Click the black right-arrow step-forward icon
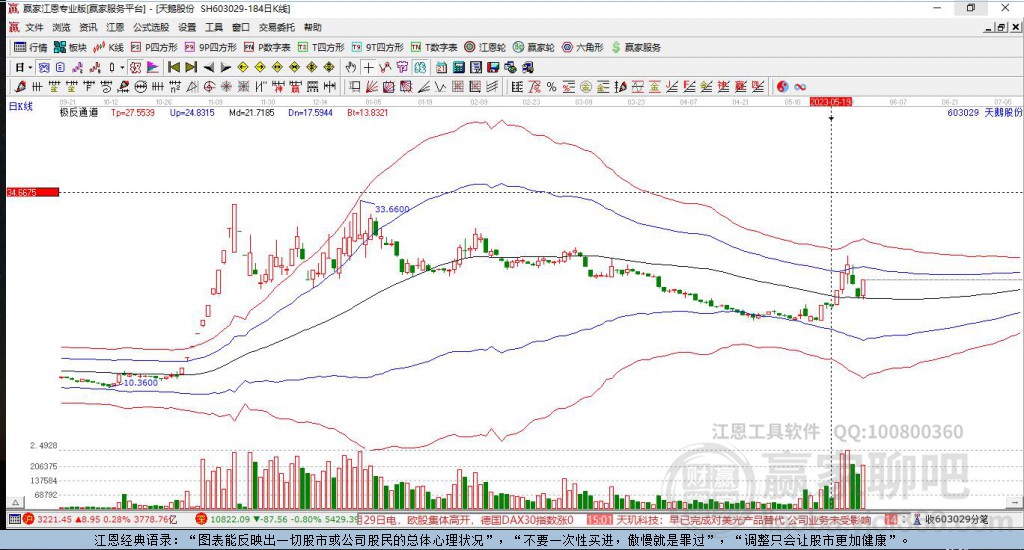Screen dimensions: 1024x550 pyautogui.click(x=225, y=67)
